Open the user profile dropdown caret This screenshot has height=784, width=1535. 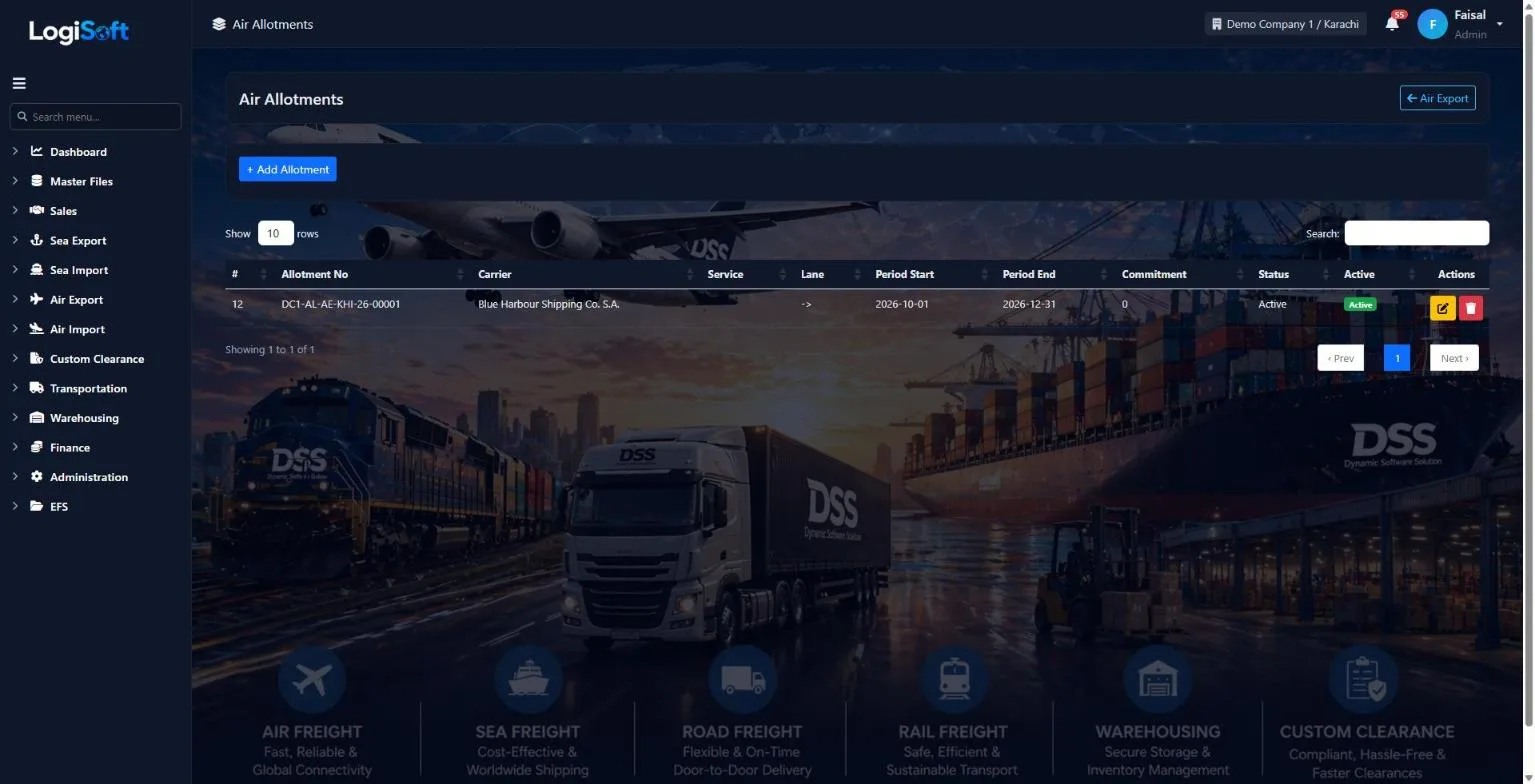(x=1499, y=24)
